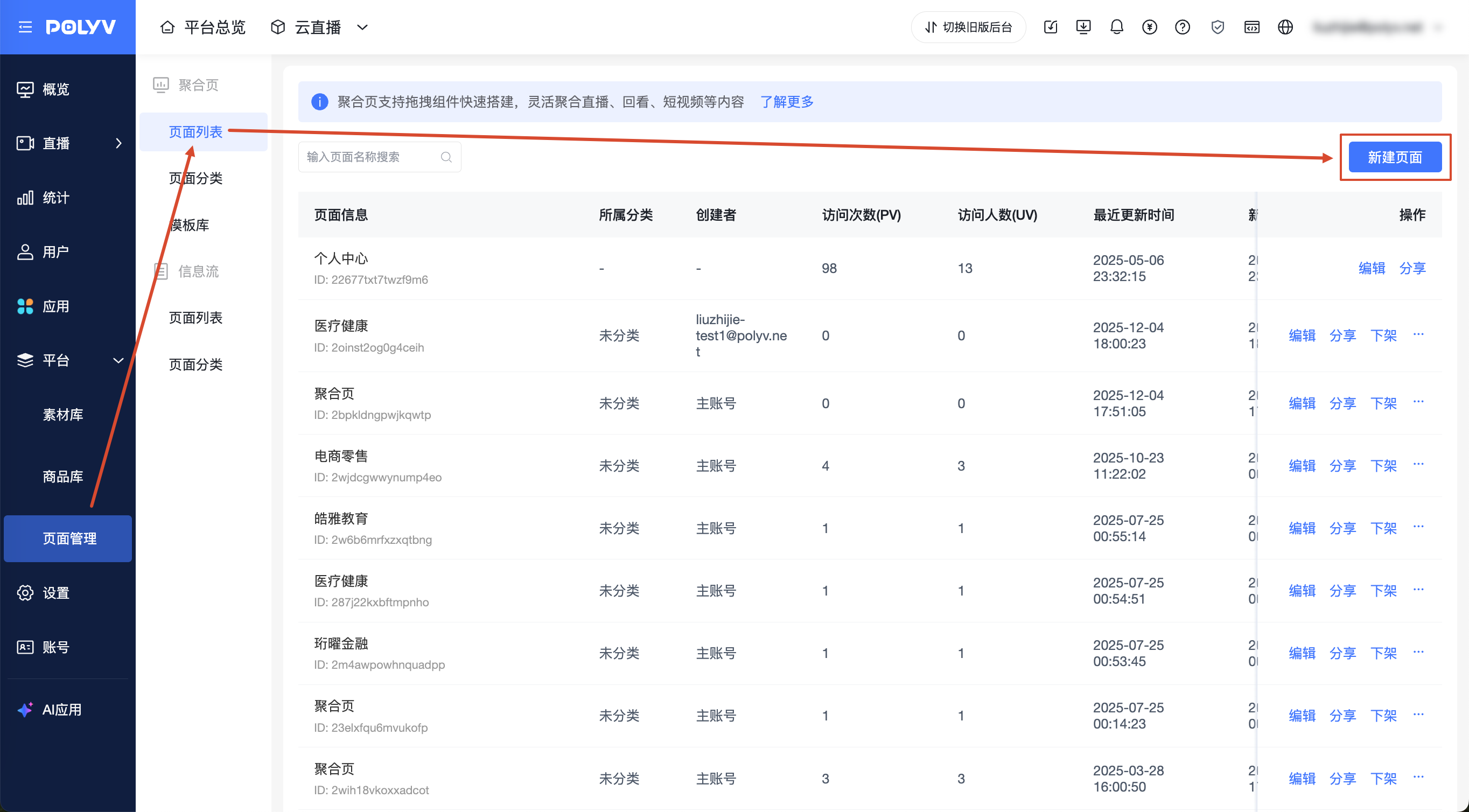Screen dimensions: 1469x812
Task: Click 切换旧版后台 button
Action: pyautogui.click(x=968, y=27)
